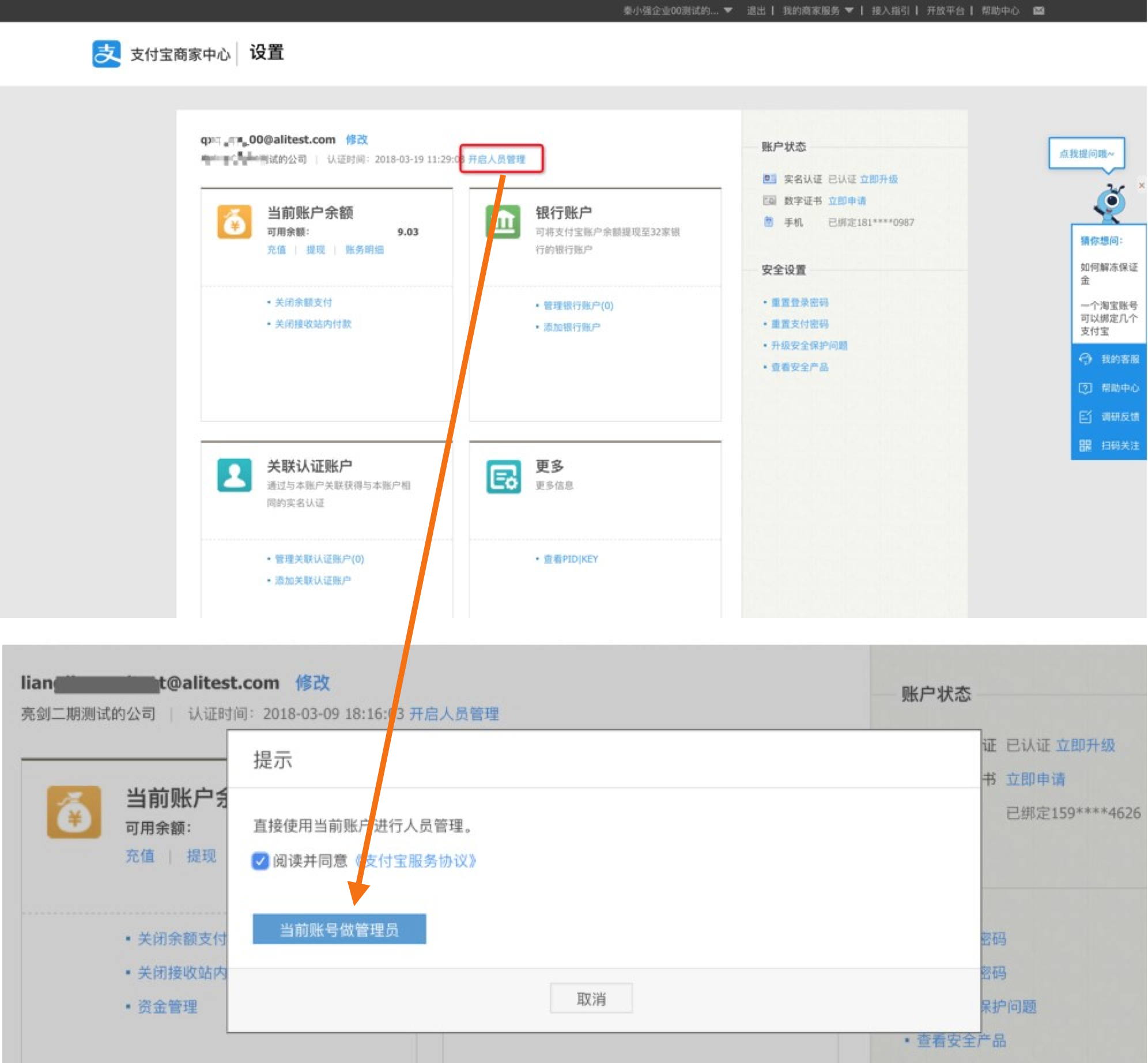Click the 当前账号做管理员 button
This screenshot has width=1148, height=1063.
point(339,929)
